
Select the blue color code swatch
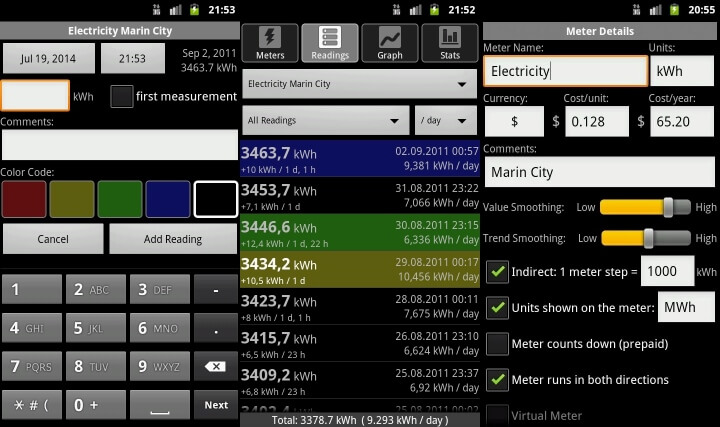tap(168, 199)
